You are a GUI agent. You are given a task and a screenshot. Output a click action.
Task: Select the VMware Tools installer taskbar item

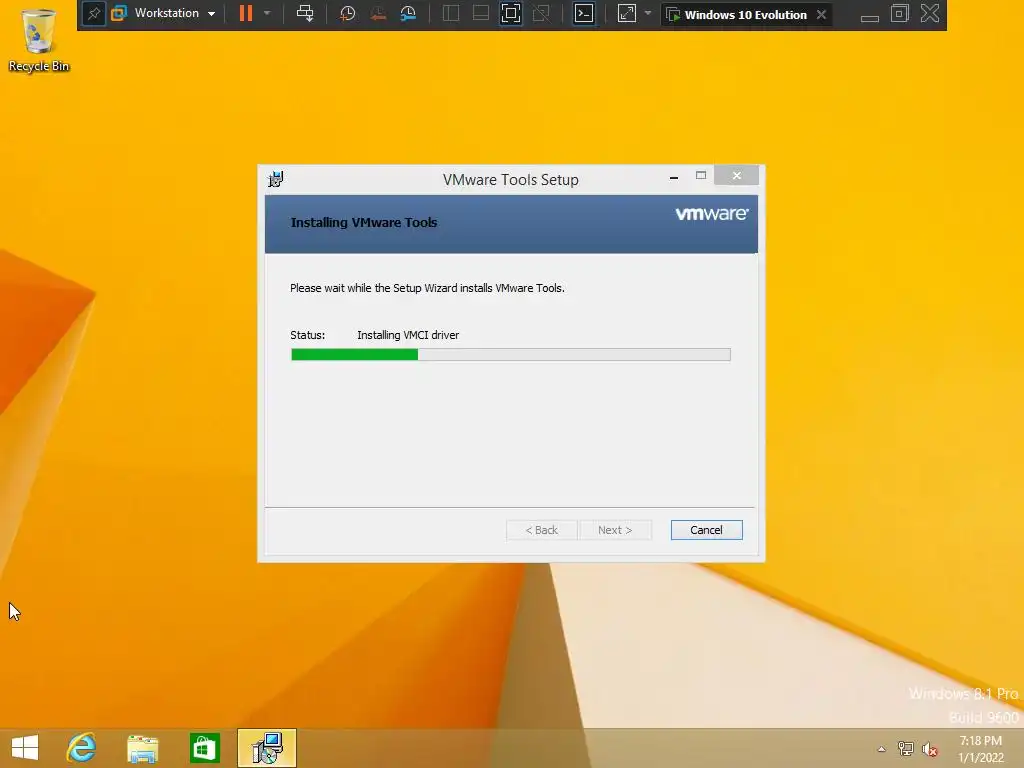(266, 748)
